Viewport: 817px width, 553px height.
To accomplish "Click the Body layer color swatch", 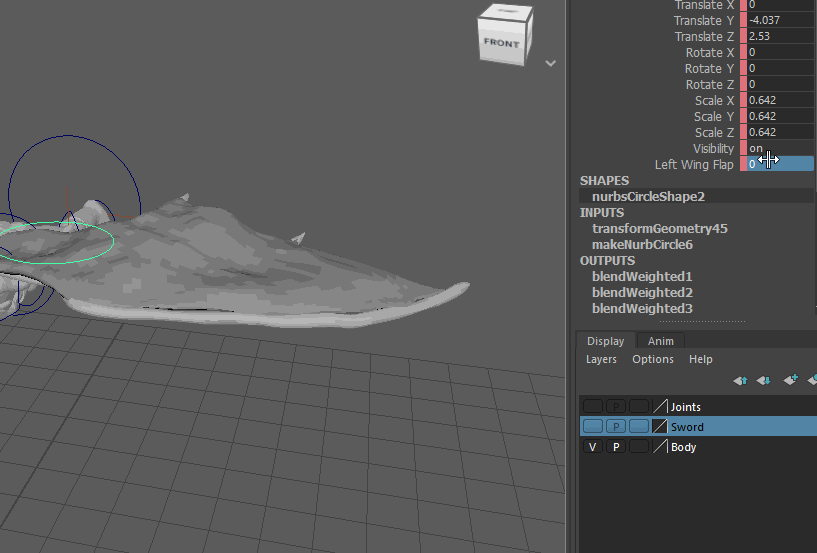I will (x=660, y=447).
